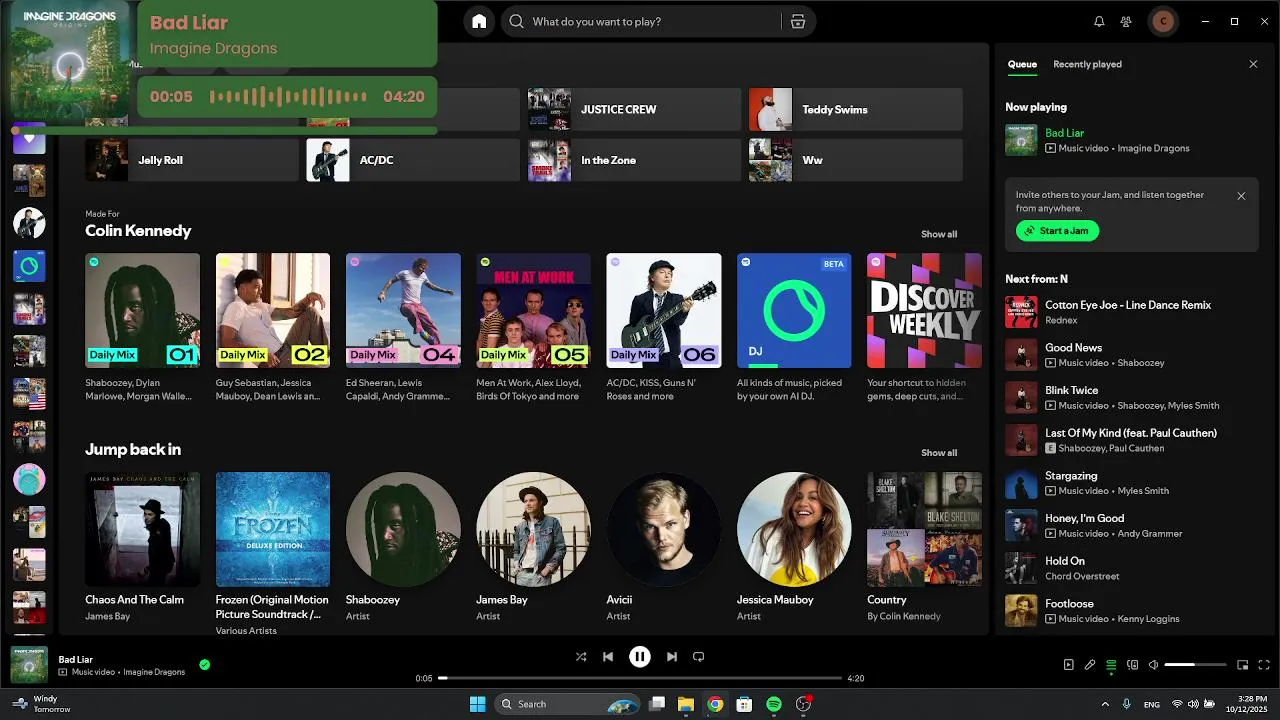Show lyrics with the microphone icon
The image size is (1280, 720).
[1090, 665]
